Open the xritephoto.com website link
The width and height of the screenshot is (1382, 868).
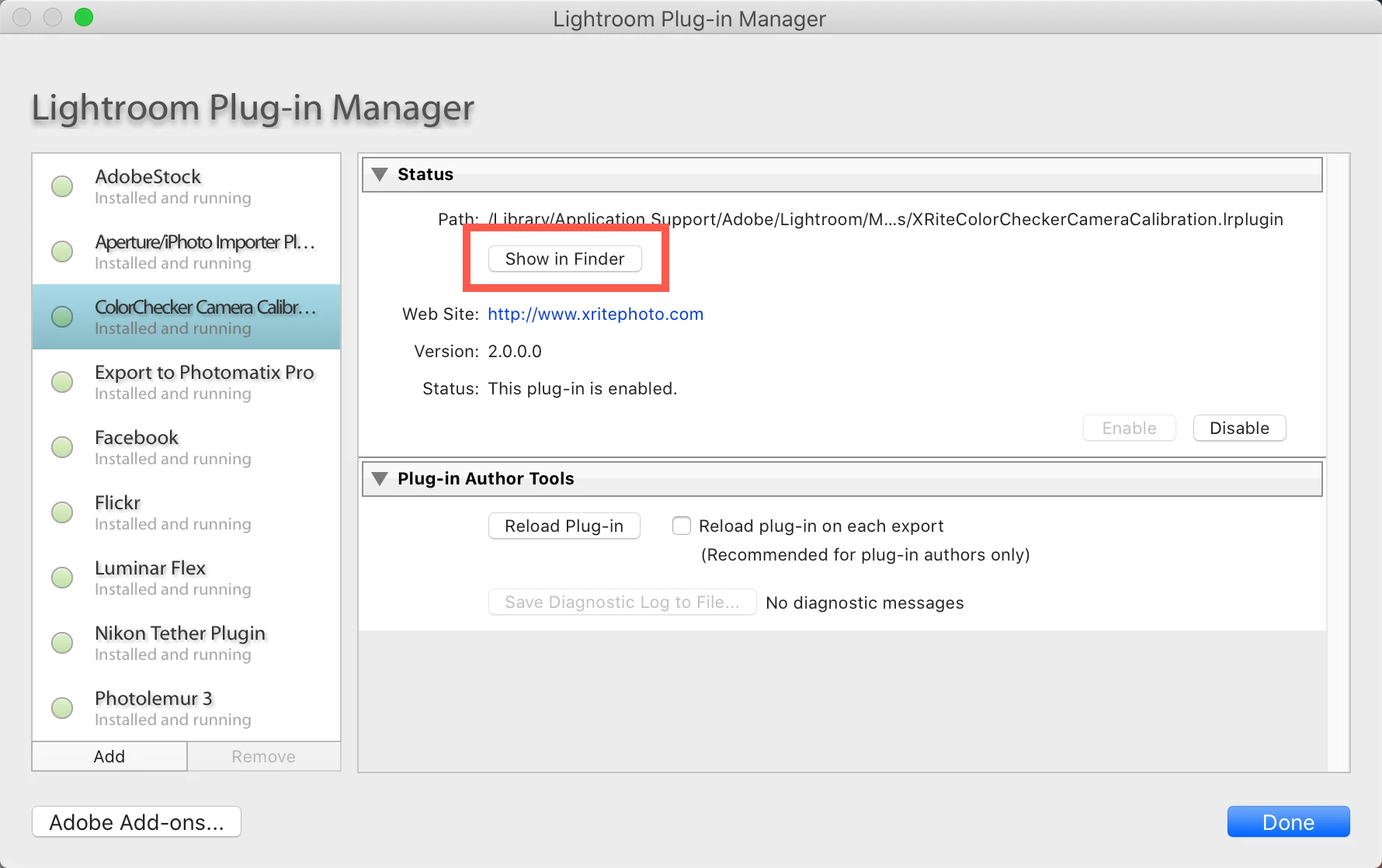click(596, 314)
